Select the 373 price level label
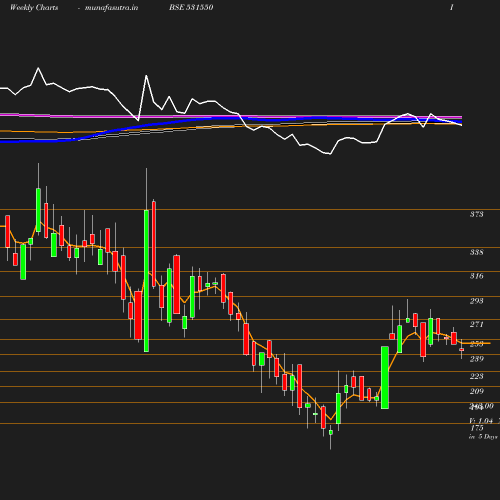Image resolution: width=500 pixels, height=500 pixels. point(477,214)
